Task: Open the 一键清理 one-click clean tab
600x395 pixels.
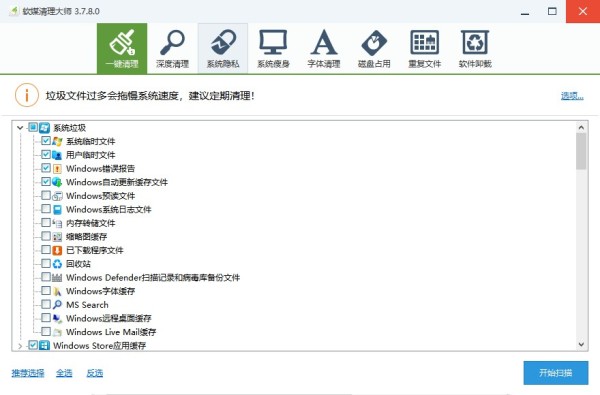Action: [x=122, y=49]
